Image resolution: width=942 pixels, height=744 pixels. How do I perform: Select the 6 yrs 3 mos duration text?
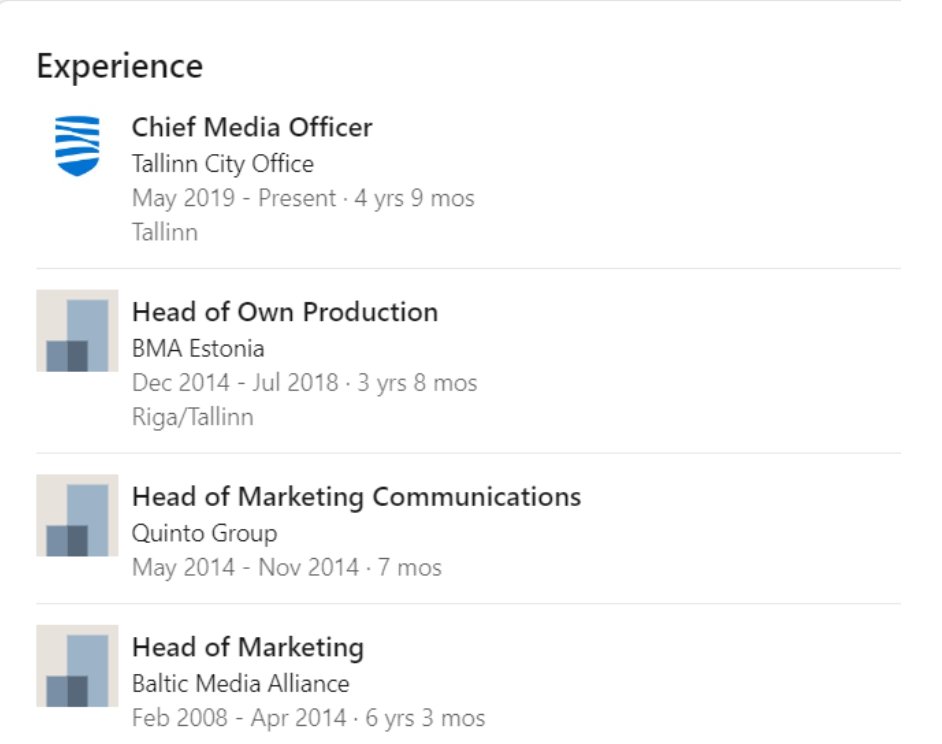425,718
